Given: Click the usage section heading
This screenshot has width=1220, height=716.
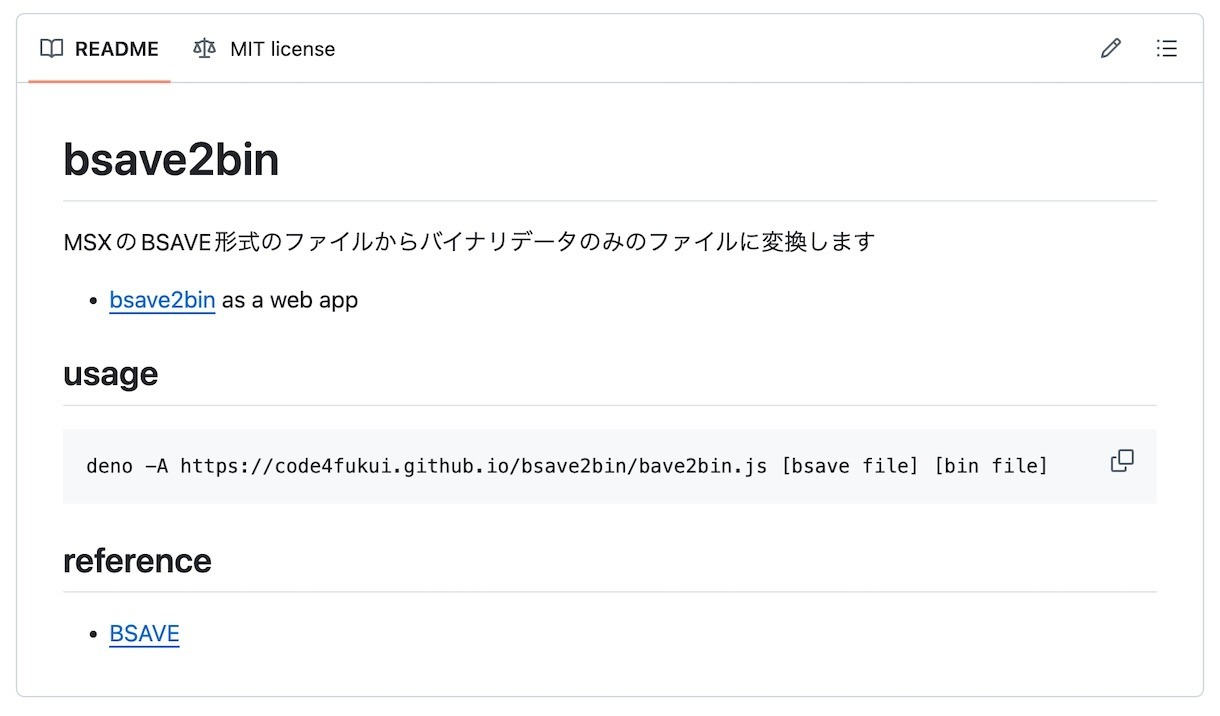Looking at the screenshot, I should (x=110, y=374).
